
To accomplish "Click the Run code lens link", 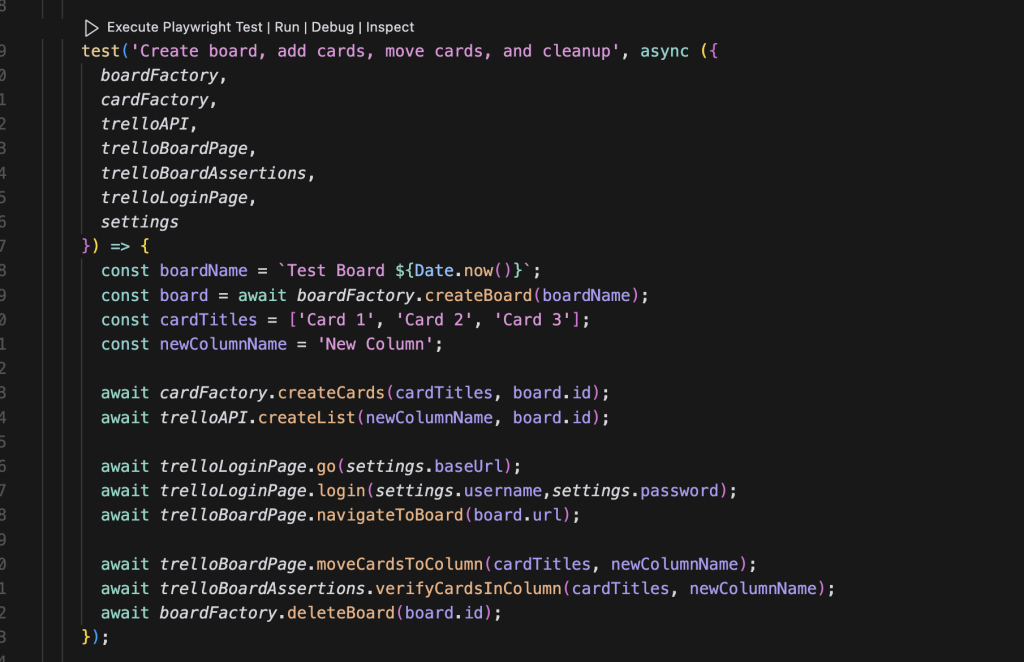I will (287, 27).
